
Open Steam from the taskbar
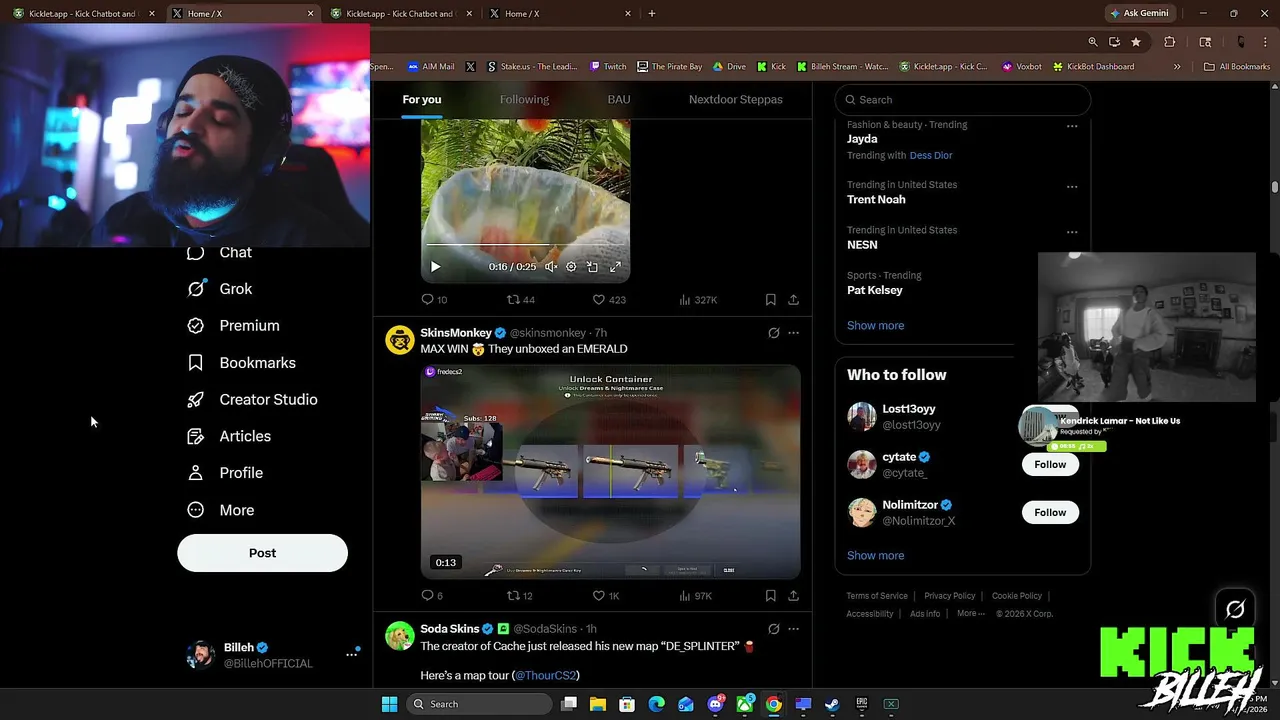(832, 704)
